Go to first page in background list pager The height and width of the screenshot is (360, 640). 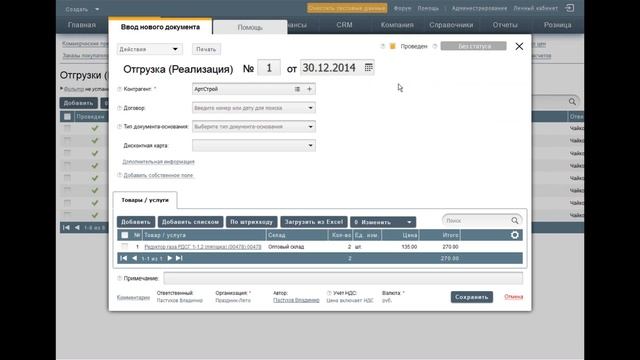point(66,227)
